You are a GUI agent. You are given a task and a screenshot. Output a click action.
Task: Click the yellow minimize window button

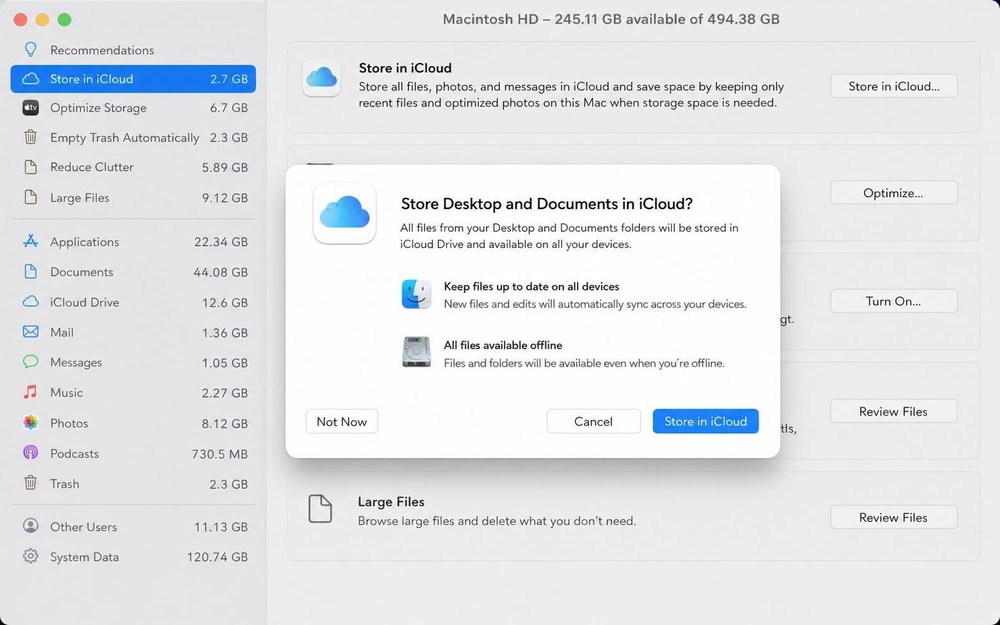pyautogui.click(x=42, y=20)
